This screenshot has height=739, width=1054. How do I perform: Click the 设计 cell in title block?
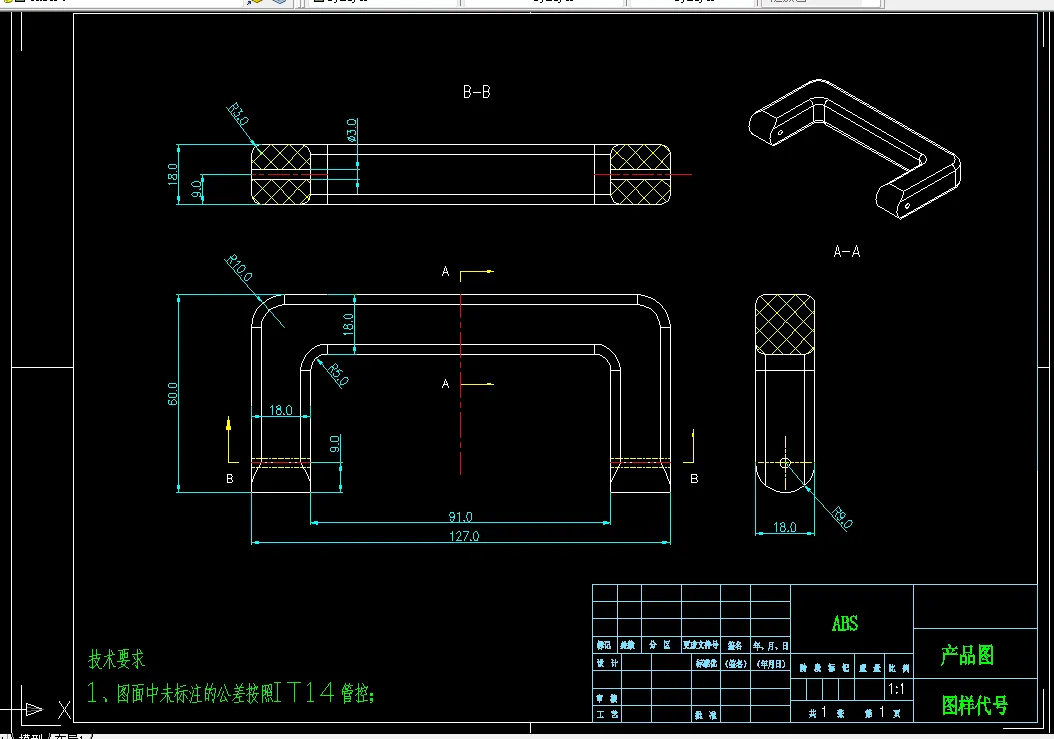pyautogui.click(x=608, y=663)
